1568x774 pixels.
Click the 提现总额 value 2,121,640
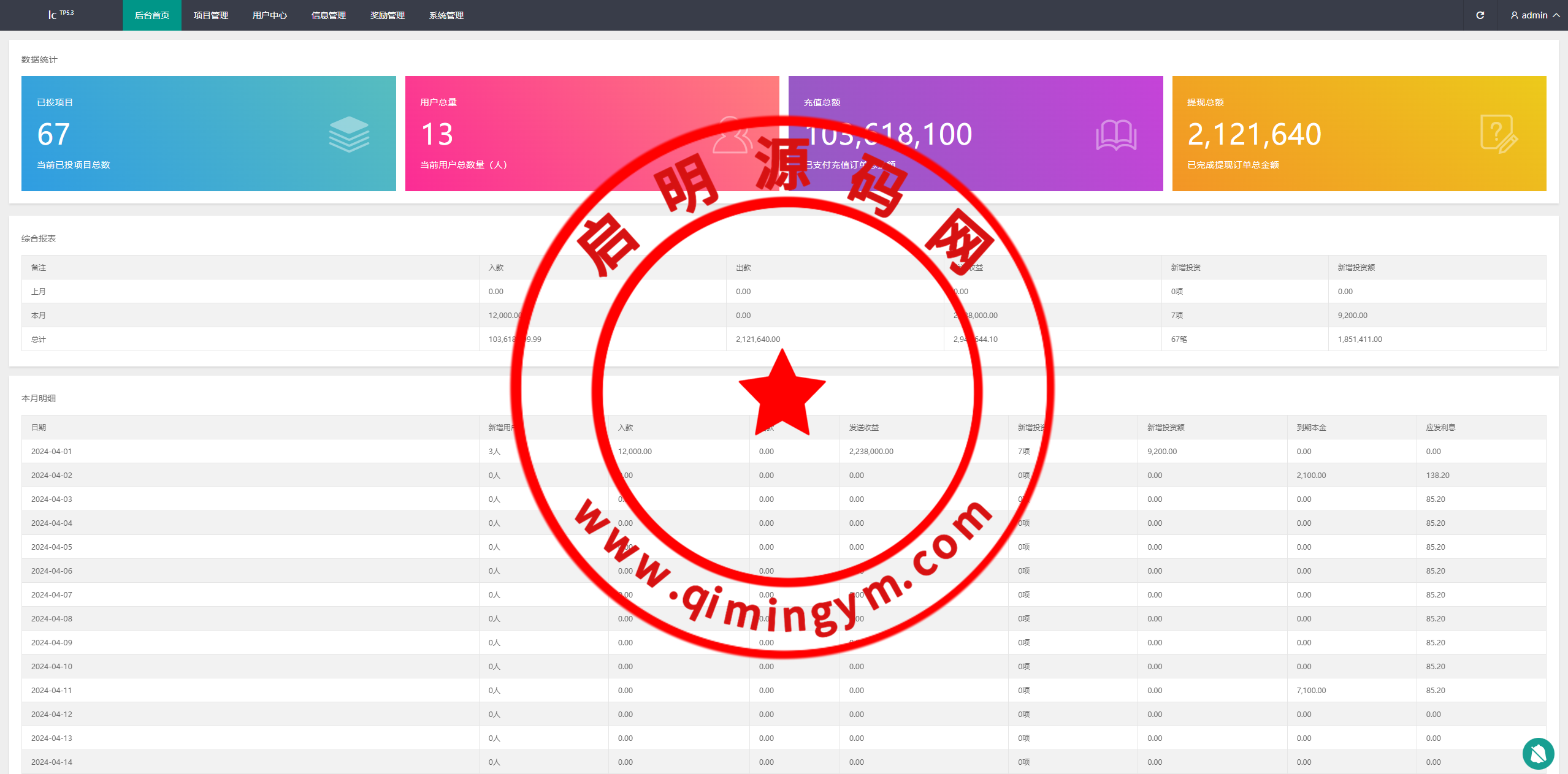(x=1254, y=134)
